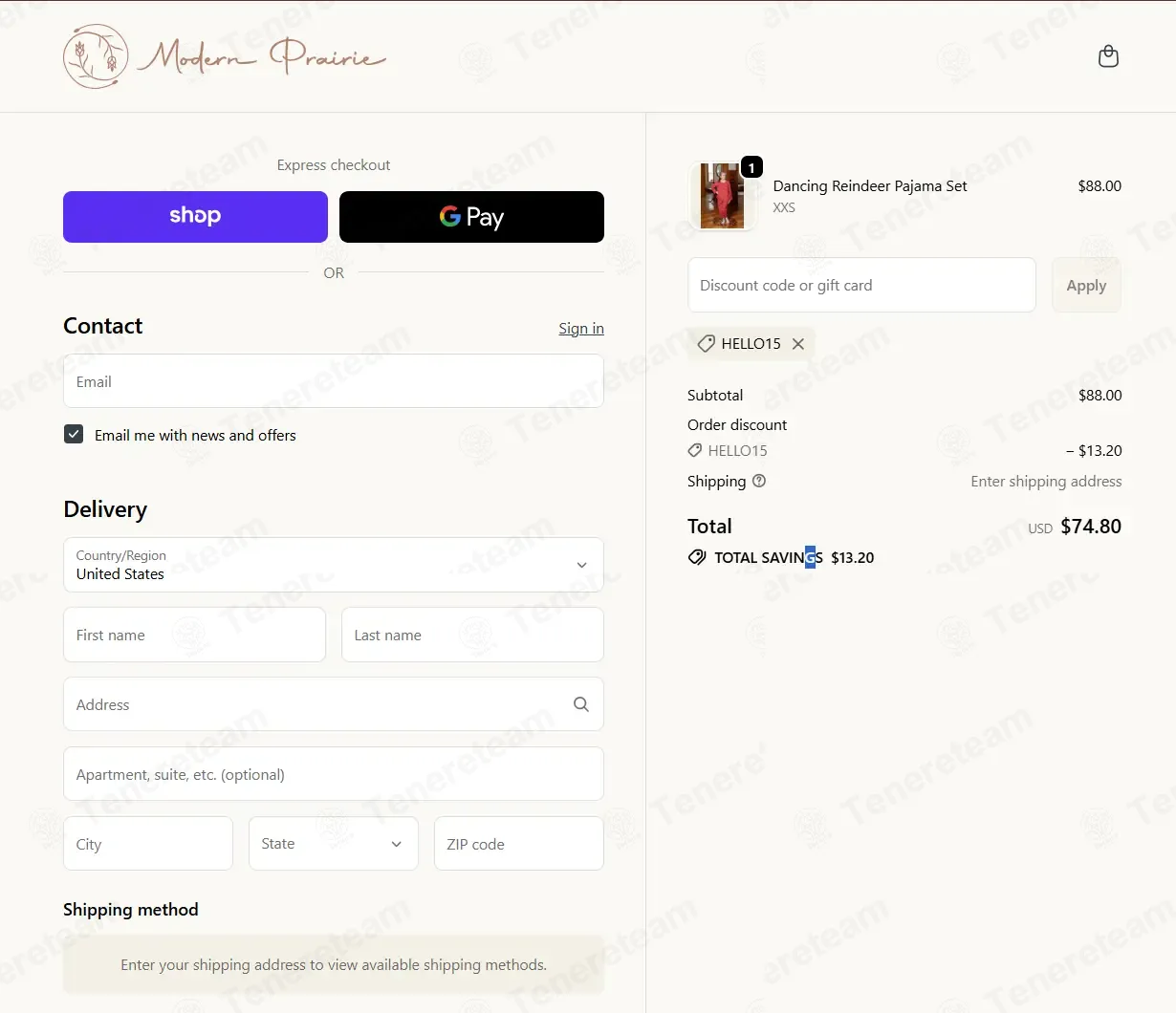The height and width of the screenshot is (1013, 1176).
Task: Click the XXS size label
Action: pos(784,207)
